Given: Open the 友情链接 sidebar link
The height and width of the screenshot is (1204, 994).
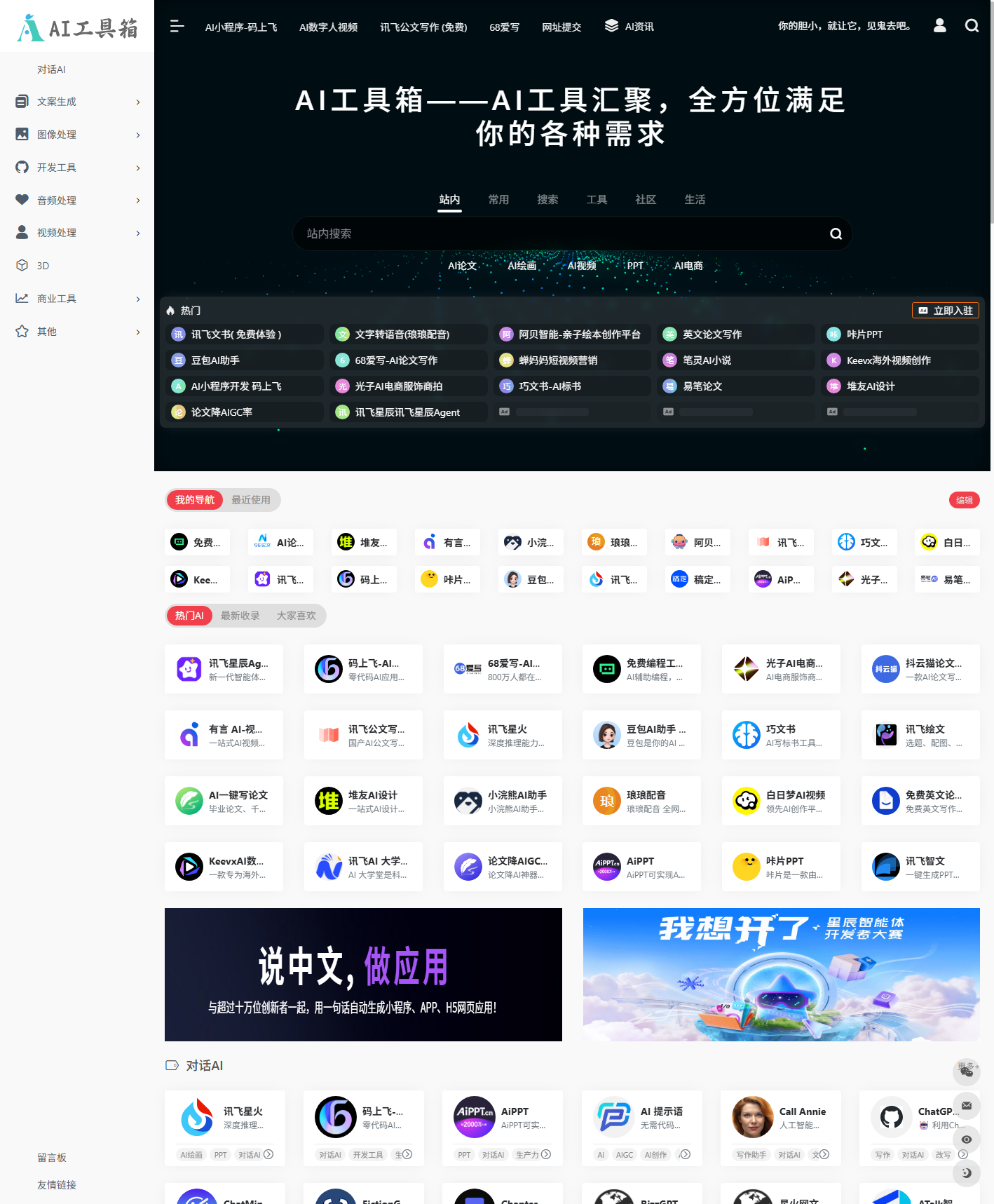Looking at the screenshot, I should tap(57, 1185).
